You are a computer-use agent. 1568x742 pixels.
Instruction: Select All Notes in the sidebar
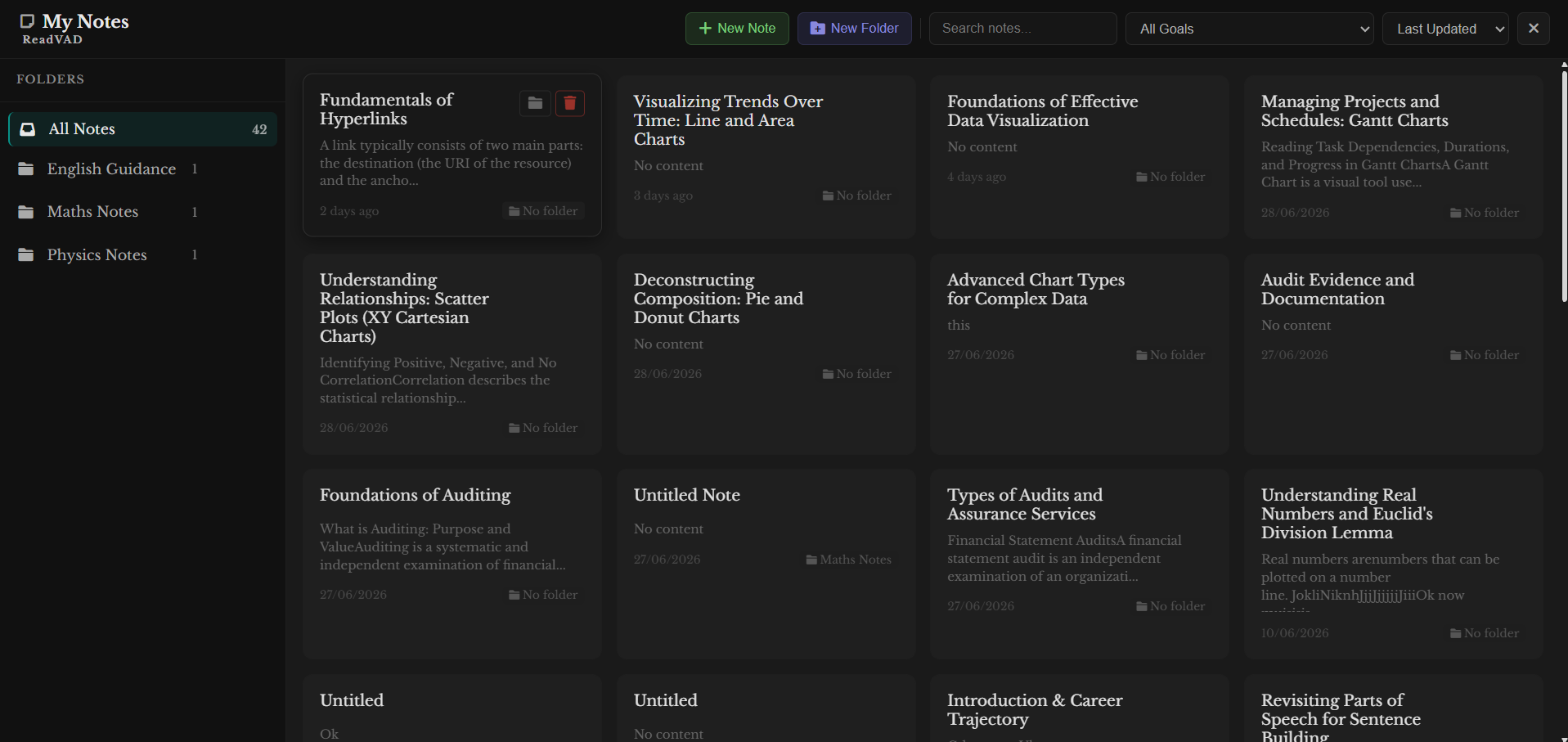pos(143,129)
